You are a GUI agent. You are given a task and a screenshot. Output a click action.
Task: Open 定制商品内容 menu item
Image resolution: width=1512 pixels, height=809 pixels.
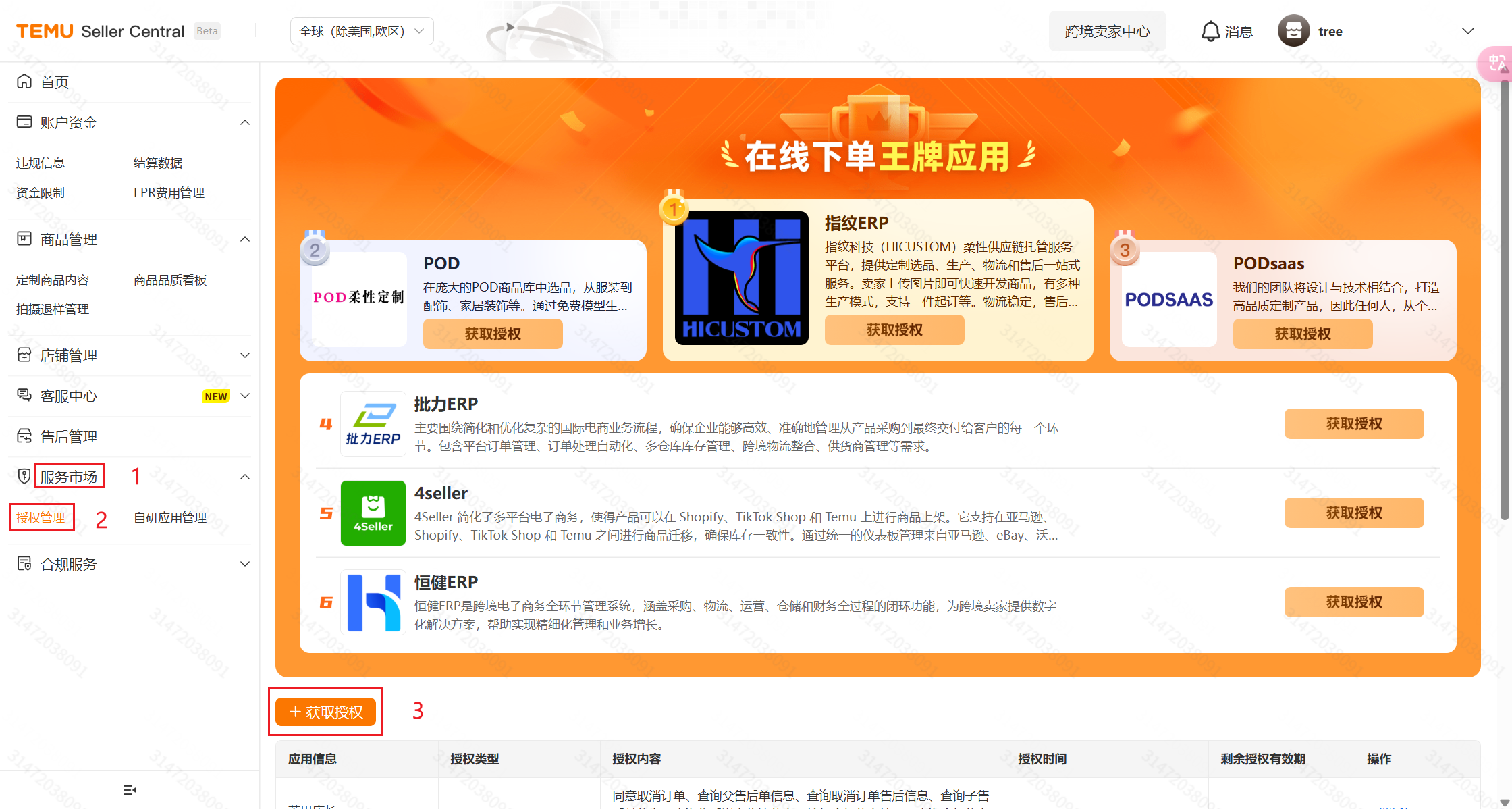pyautogui.click(x=53, y=280)
